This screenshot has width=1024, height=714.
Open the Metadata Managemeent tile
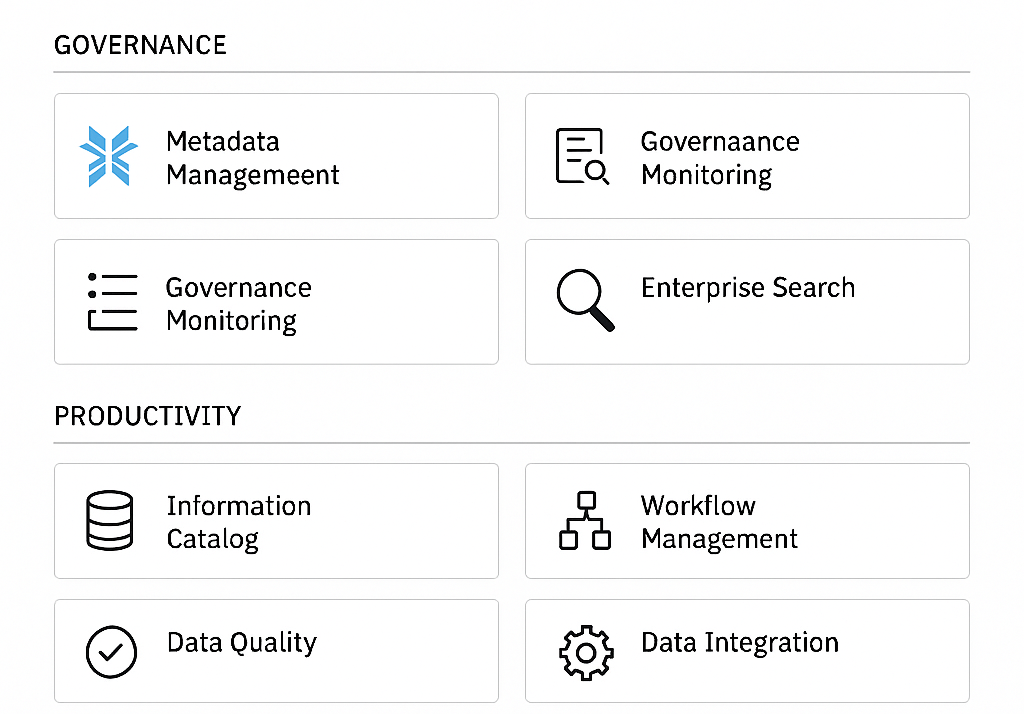coord(276,156)
